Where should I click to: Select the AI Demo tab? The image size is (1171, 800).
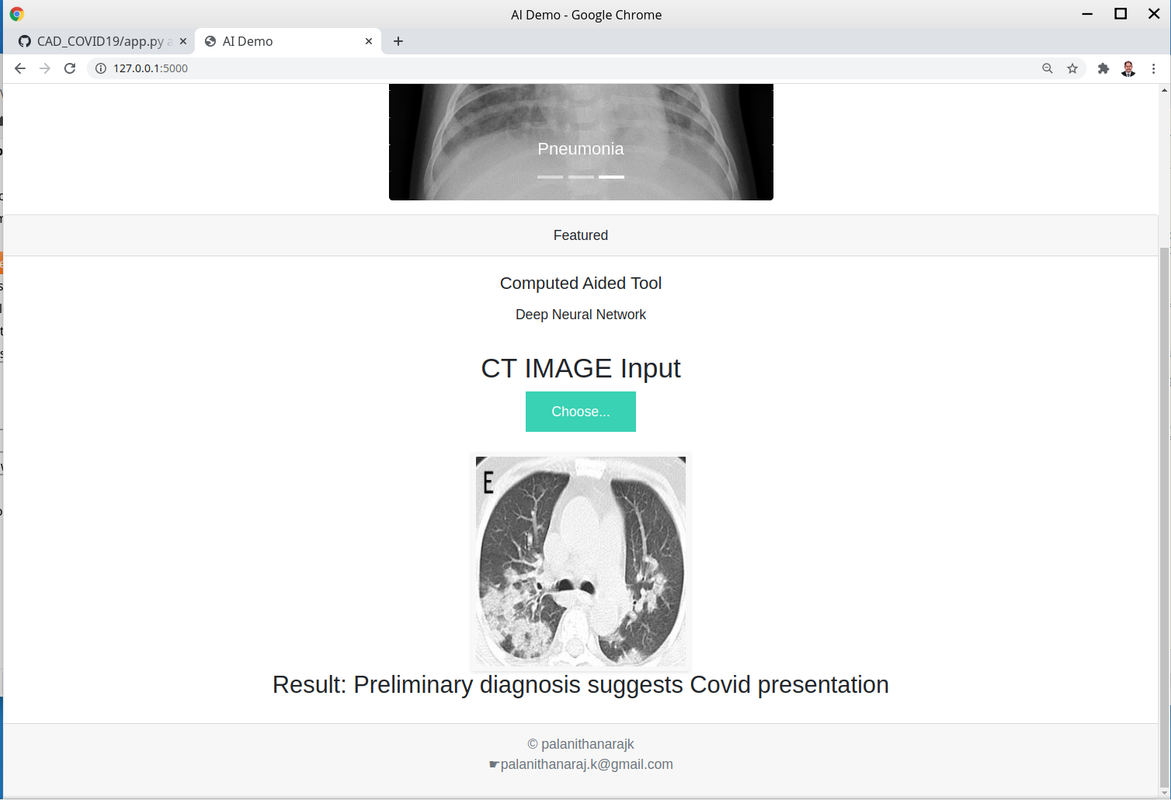click(x=288, y=41)
